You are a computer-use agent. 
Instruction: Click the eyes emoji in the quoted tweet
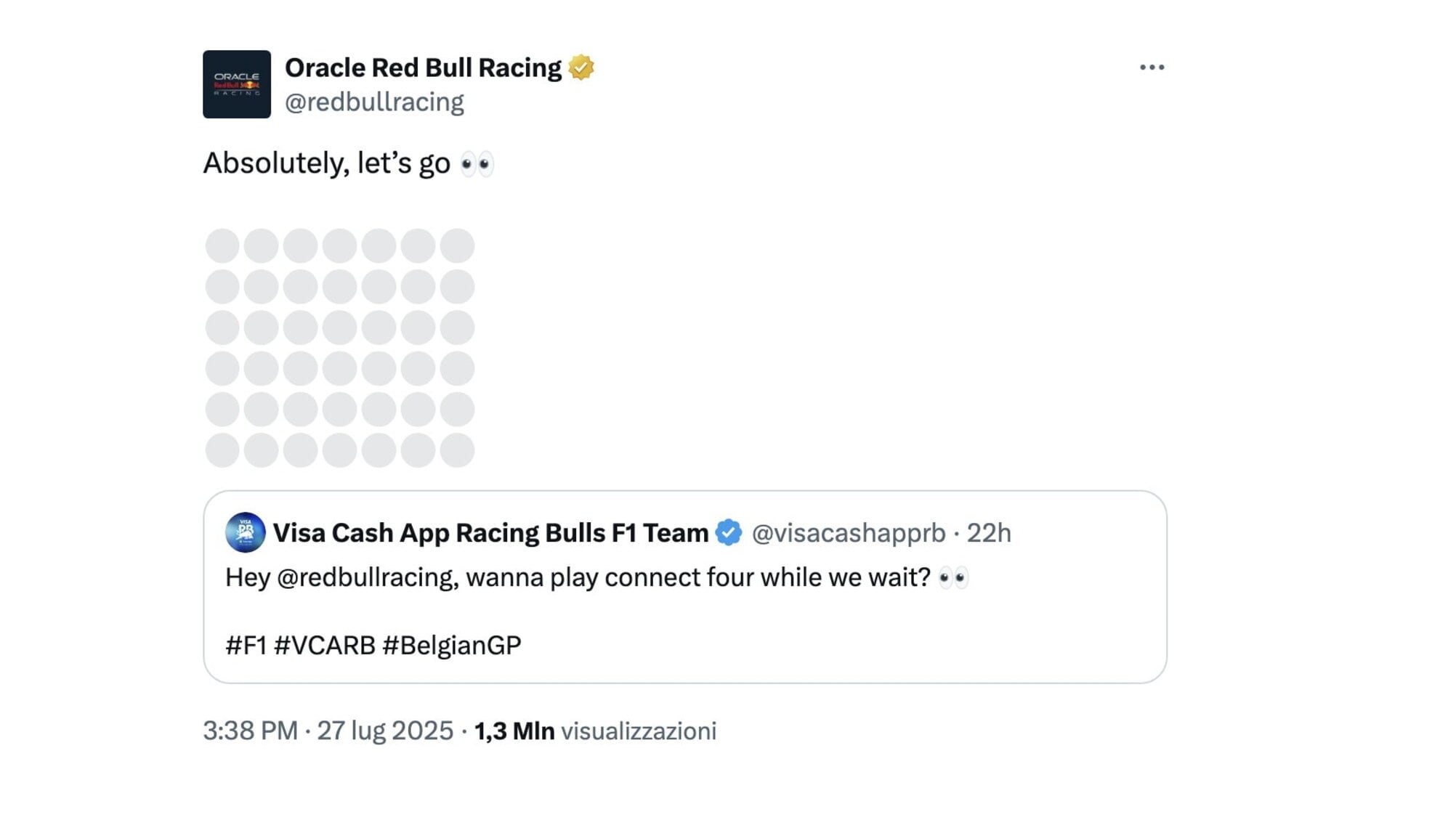[953, 578]
